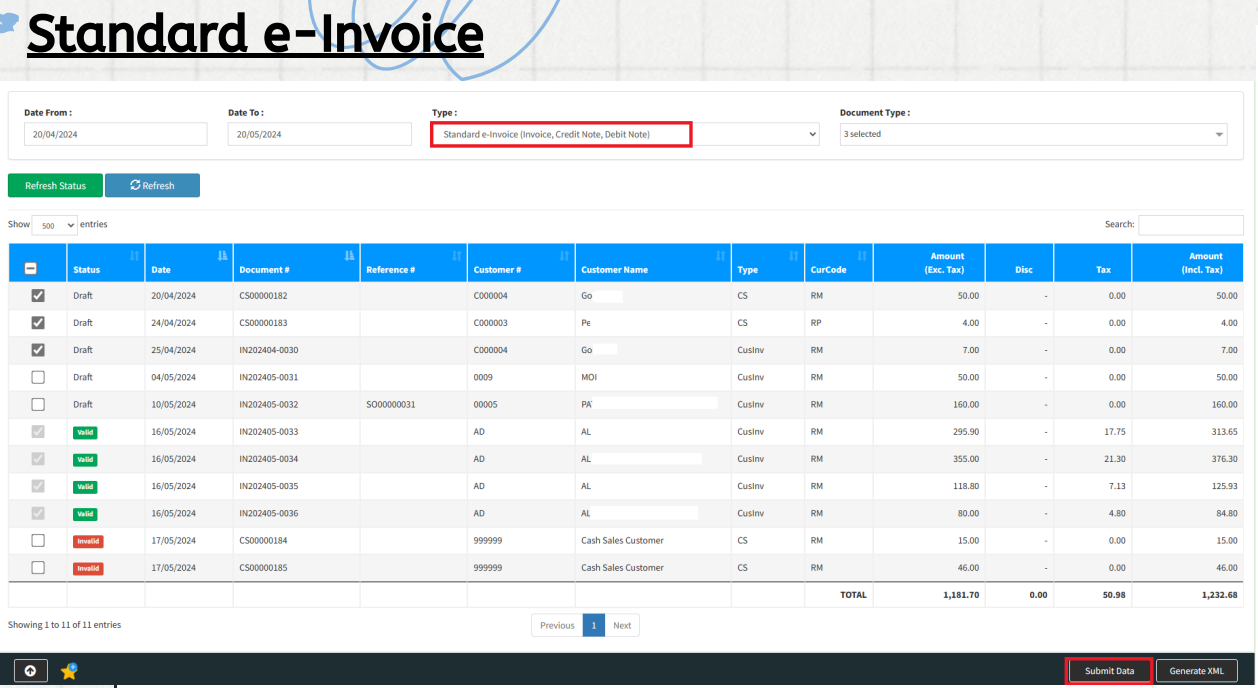
Task: Check the IN202405-0031 row checkbox
Action: [38, 377]
